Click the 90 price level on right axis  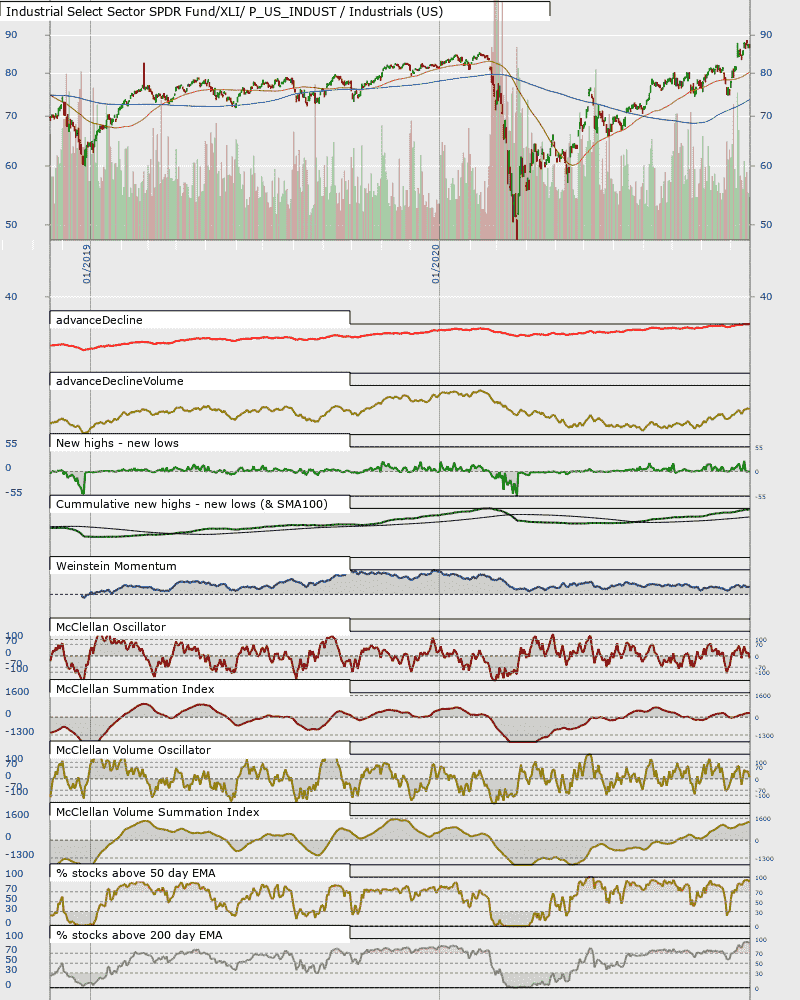(766, 34)
